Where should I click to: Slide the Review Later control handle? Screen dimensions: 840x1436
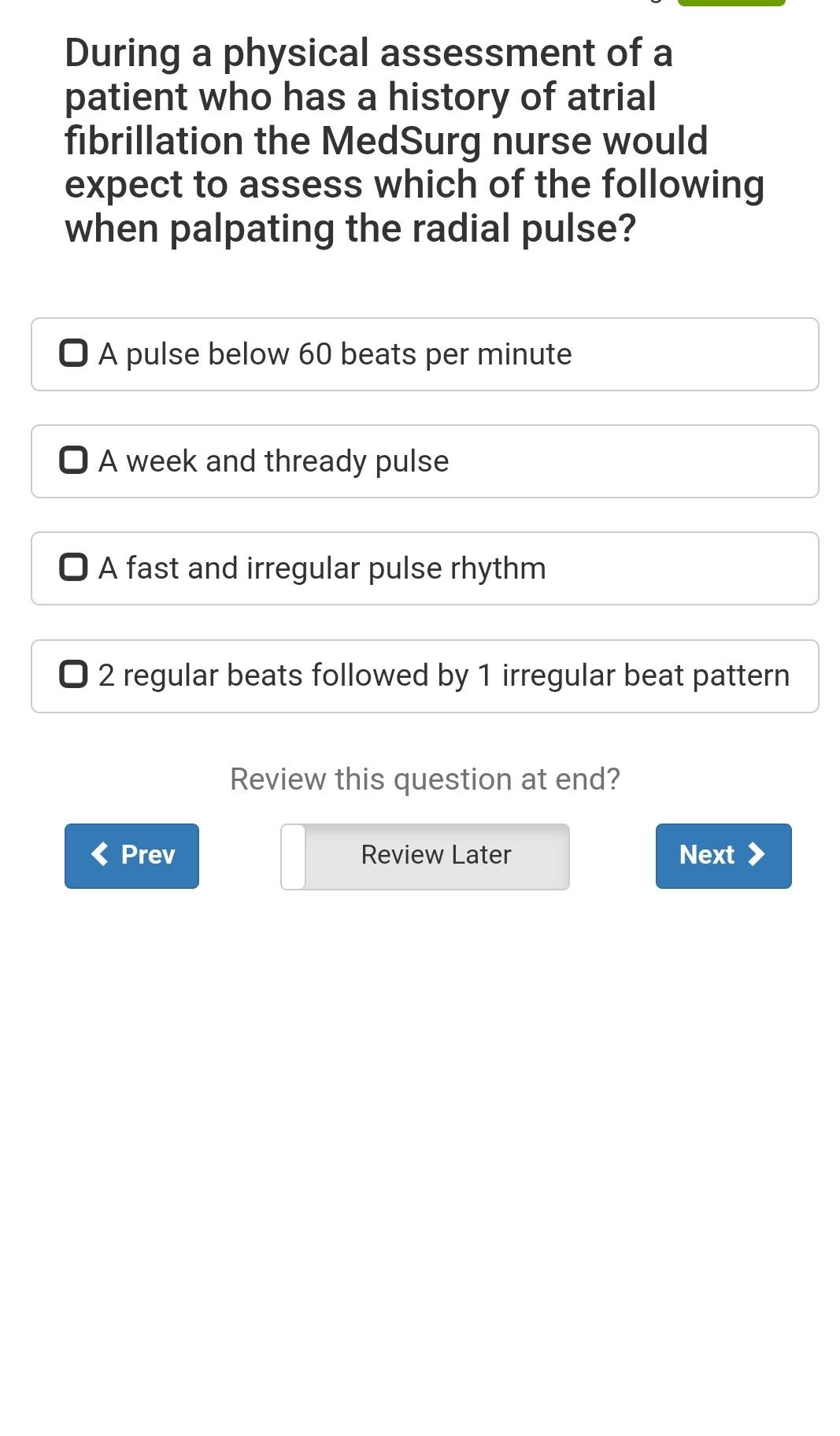(294, 856)
